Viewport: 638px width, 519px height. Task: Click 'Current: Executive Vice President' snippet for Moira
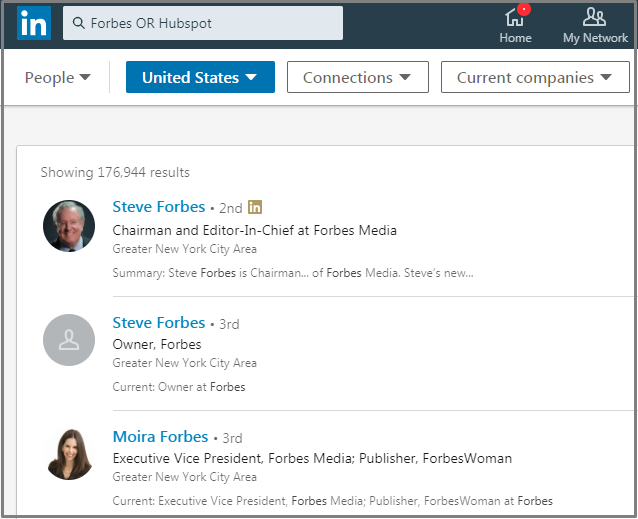(x=332, y=501)
